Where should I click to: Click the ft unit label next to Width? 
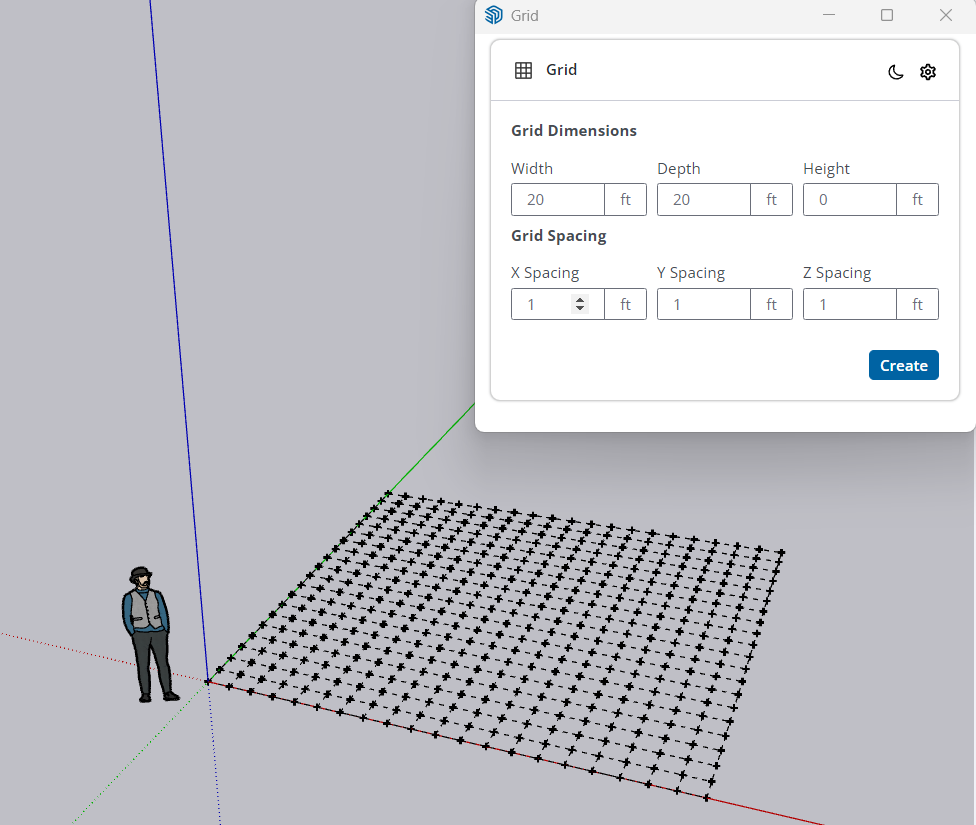pyautogui.click(x=625, y=199)
